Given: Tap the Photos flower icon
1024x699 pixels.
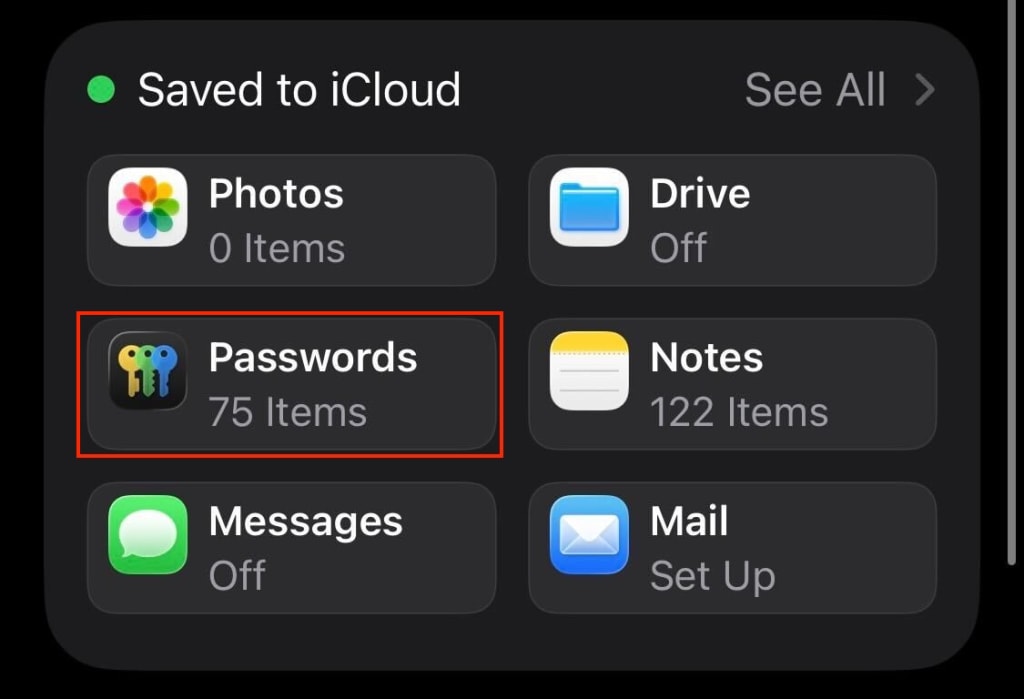Looking at the screenshot, I should click(148, 207).
